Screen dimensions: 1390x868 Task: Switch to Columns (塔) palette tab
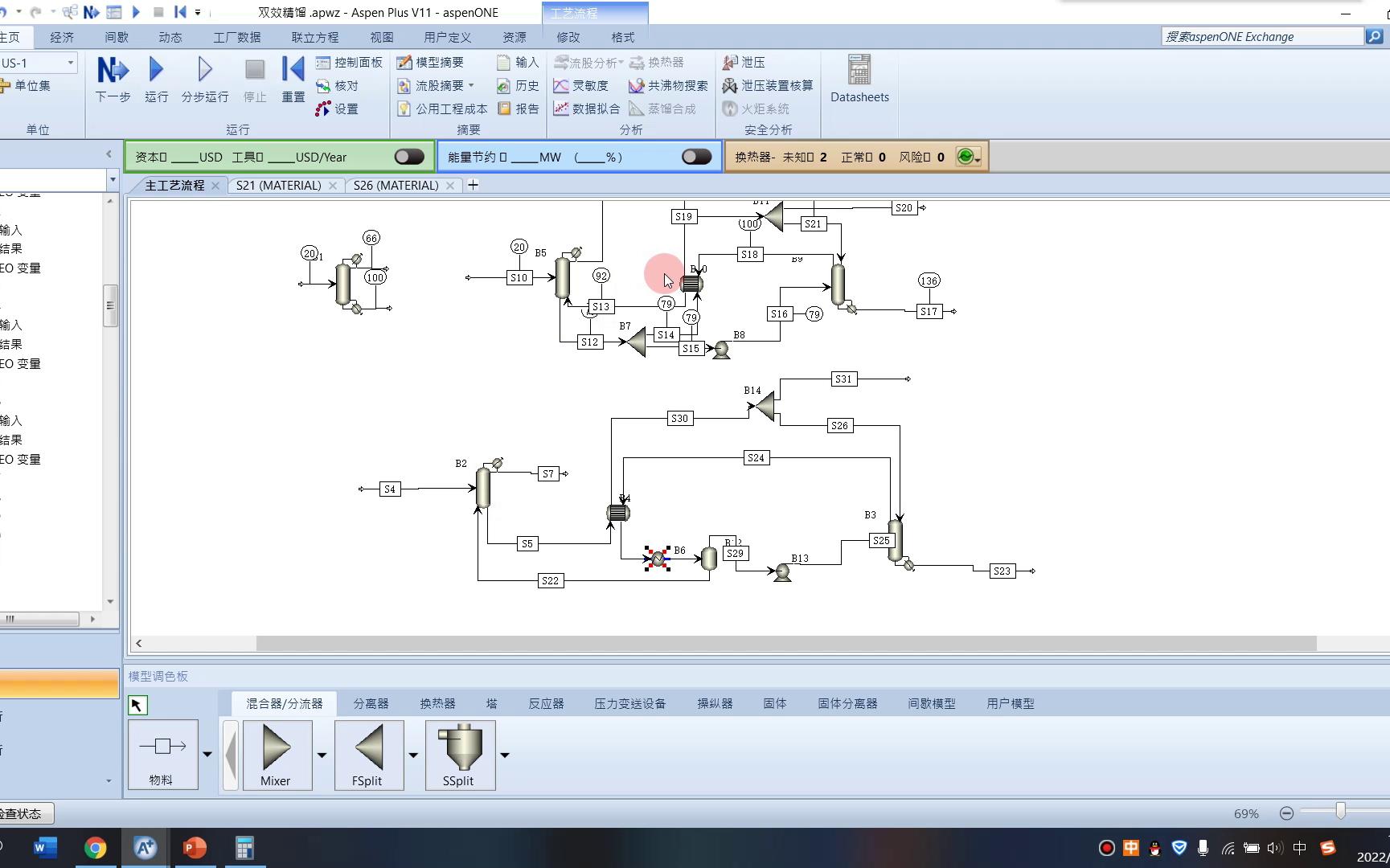click(491, 703)
